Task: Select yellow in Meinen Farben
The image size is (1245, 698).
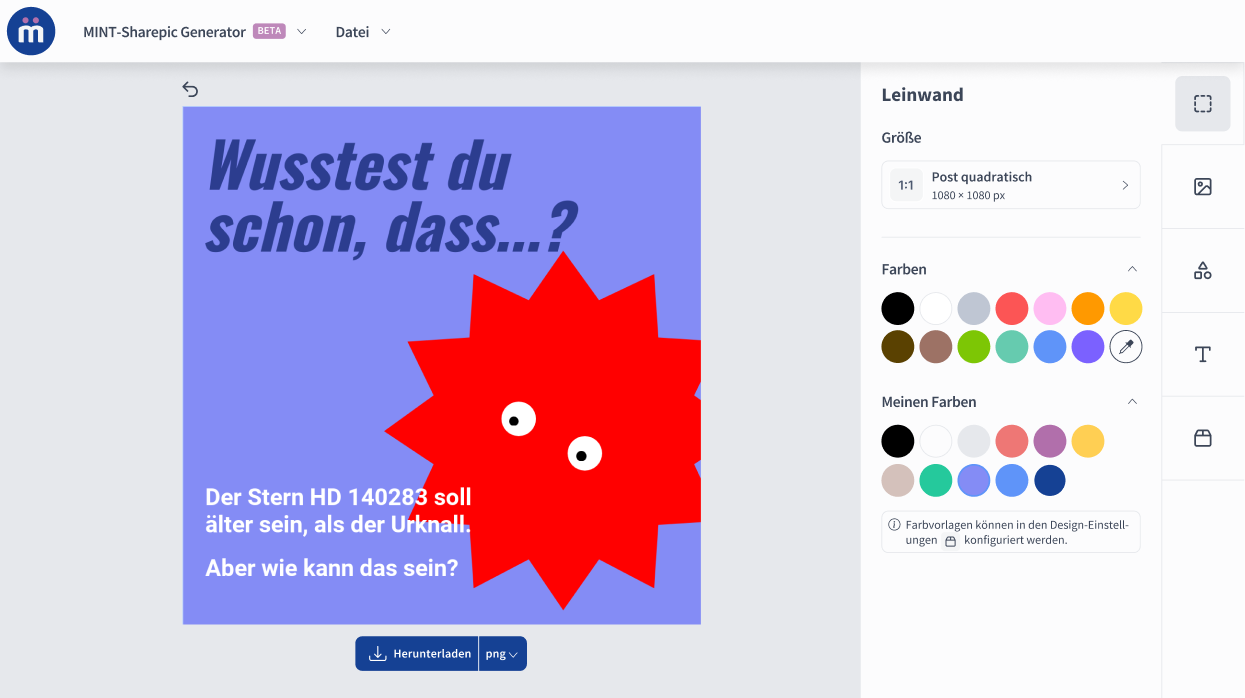Action: pos(1088,441)
